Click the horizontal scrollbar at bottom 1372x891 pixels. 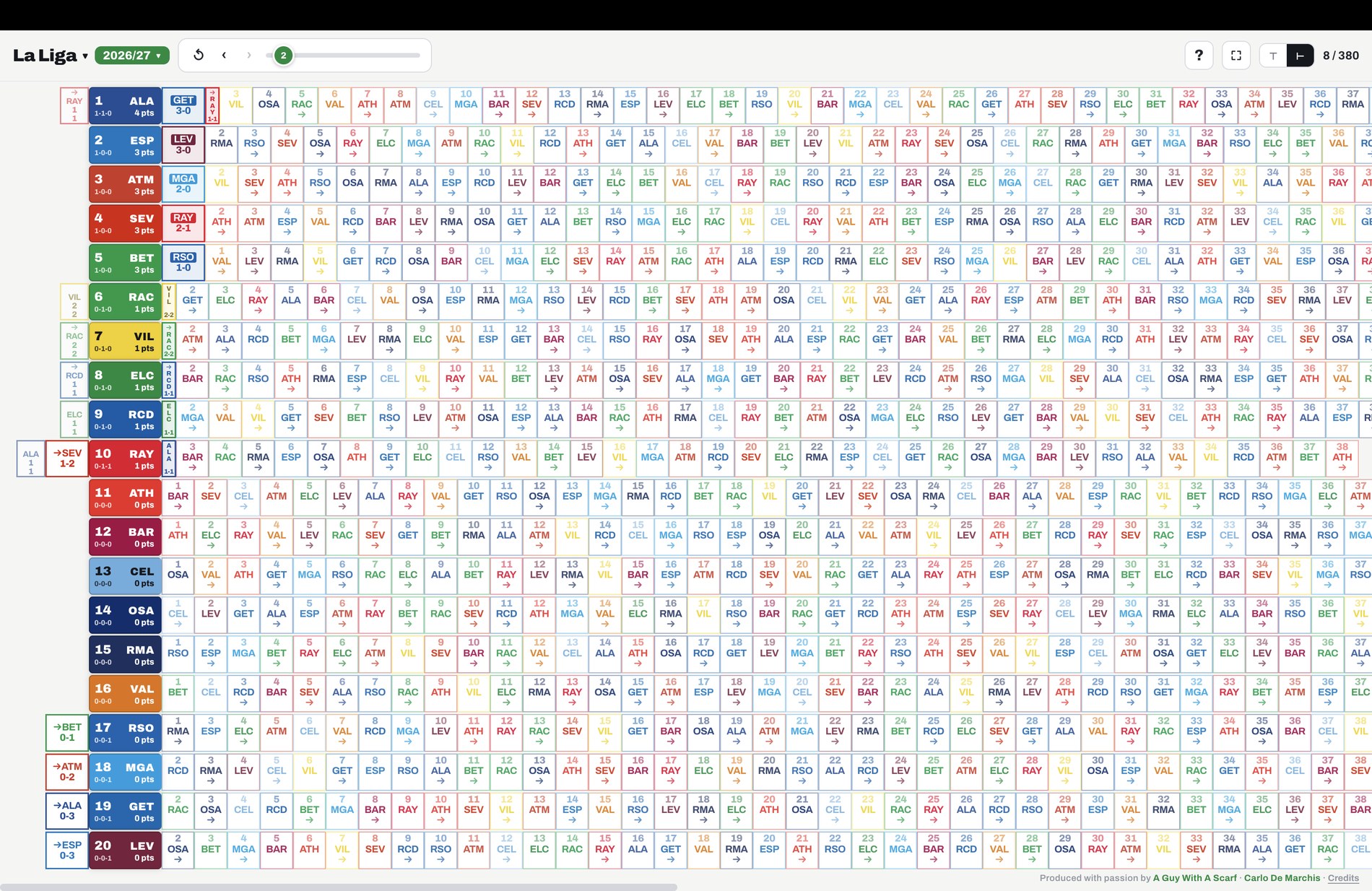(x=339, y=887)
